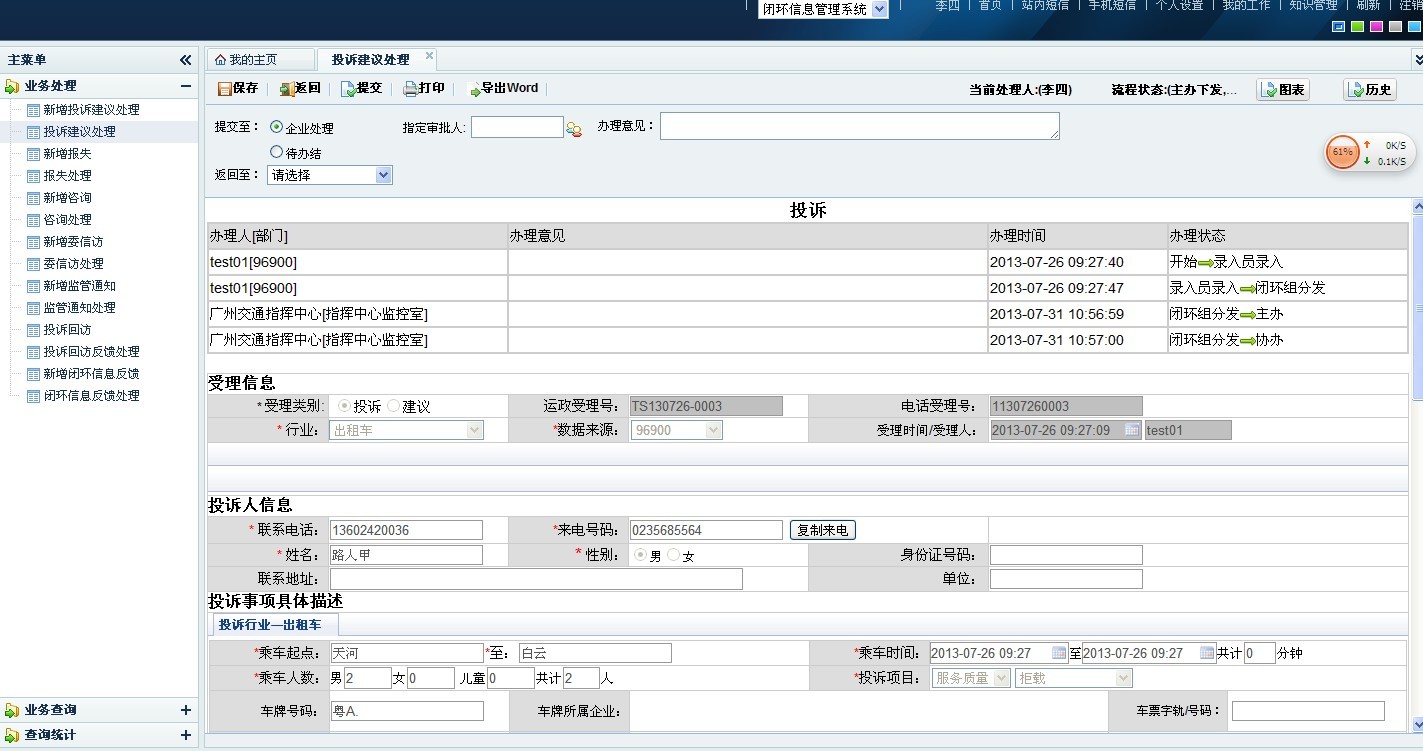This screenshot has width=1423, height=751.
Task: Open the 拒载 dropdown
Action: [x=1073, y=678]
